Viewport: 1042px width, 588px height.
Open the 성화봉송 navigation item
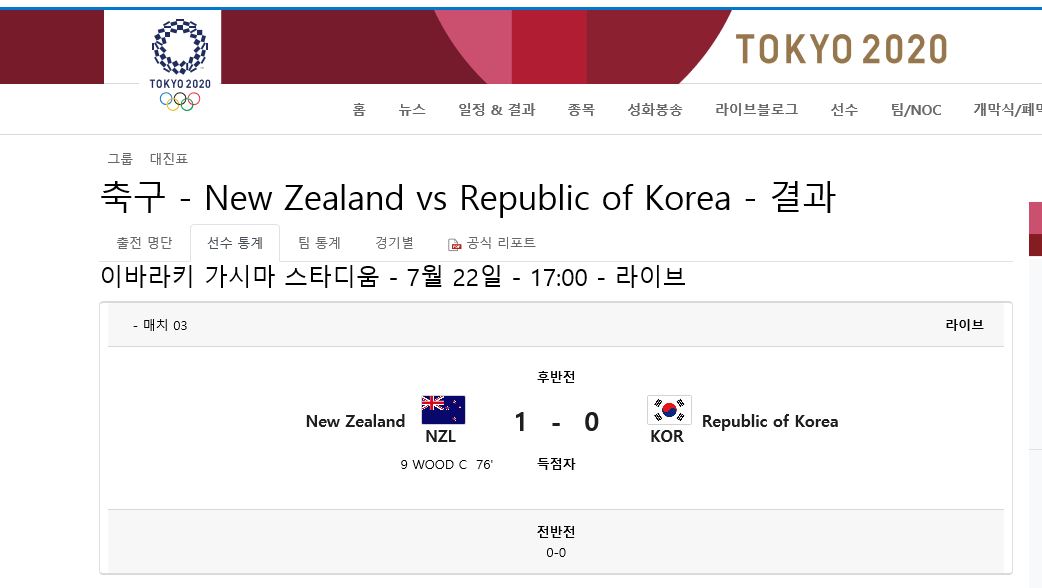click(x=655, y=110)
